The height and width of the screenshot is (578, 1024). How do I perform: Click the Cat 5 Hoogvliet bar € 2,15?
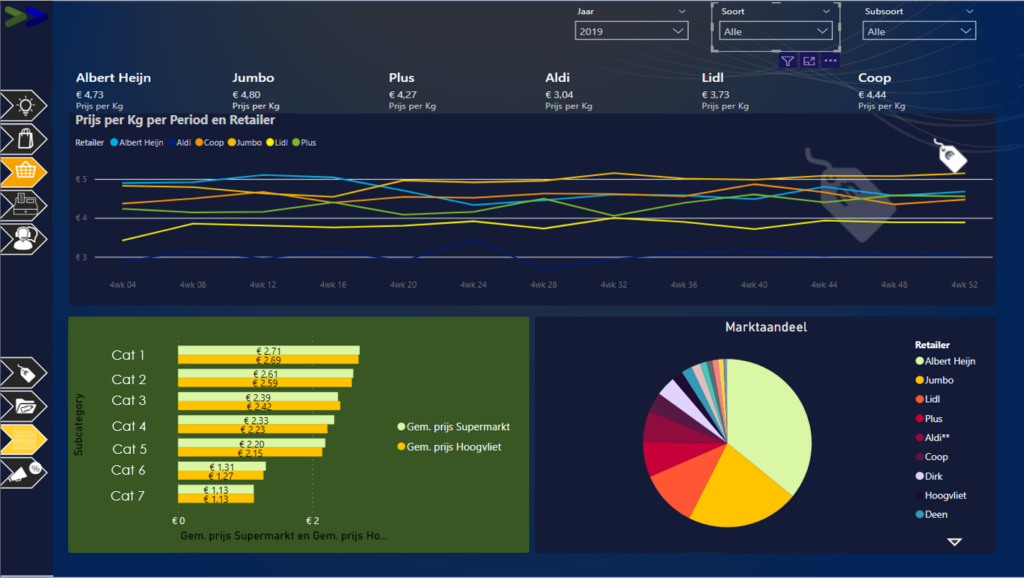point(250,453)
